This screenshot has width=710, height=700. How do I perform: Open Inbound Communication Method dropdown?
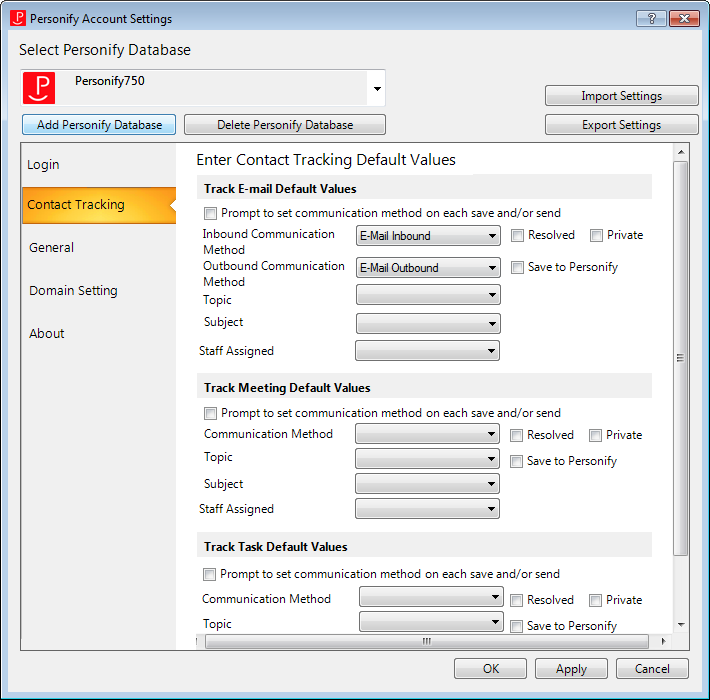[x=428, y=235]
